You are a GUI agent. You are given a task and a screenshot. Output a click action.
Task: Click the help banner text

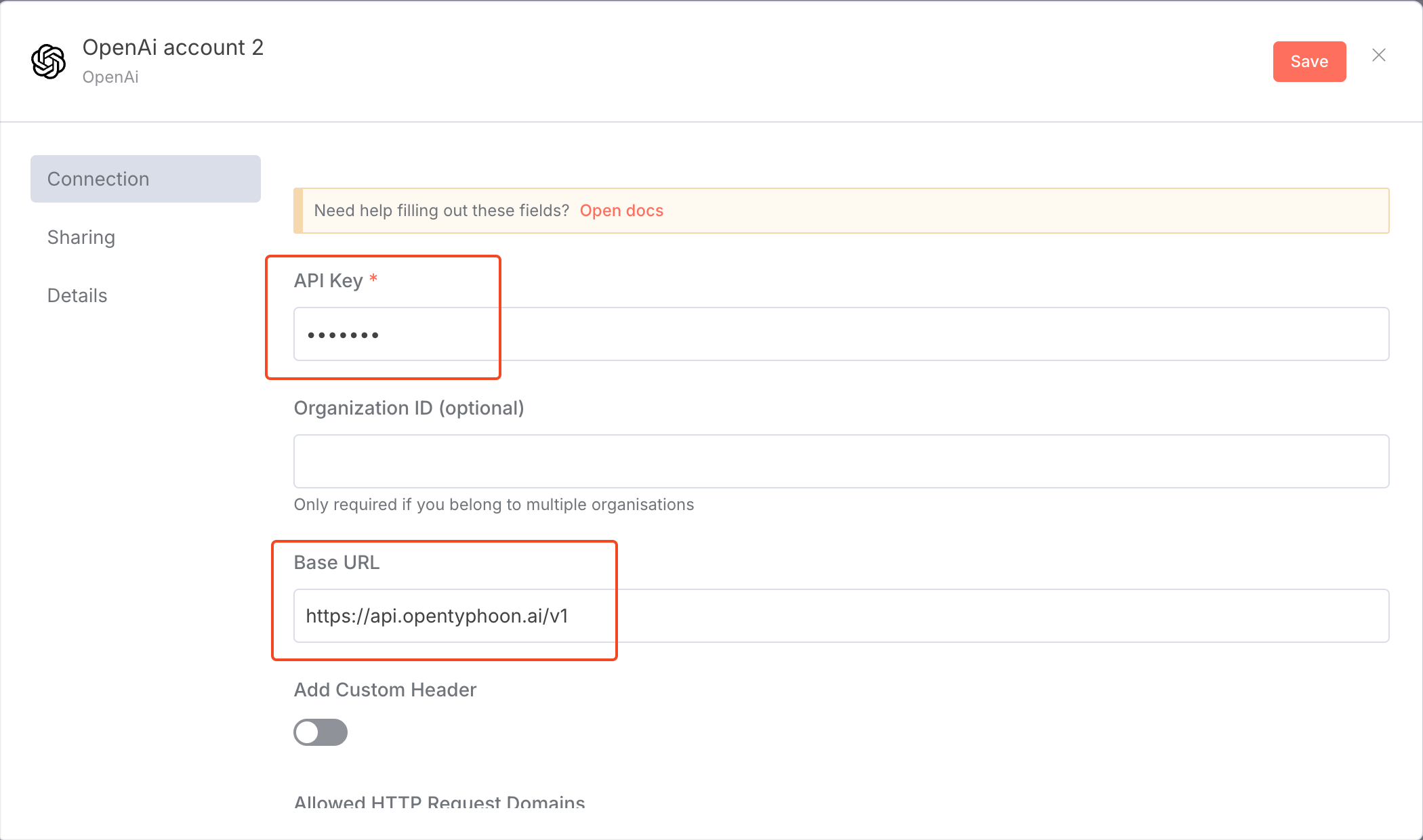point(441,211)
